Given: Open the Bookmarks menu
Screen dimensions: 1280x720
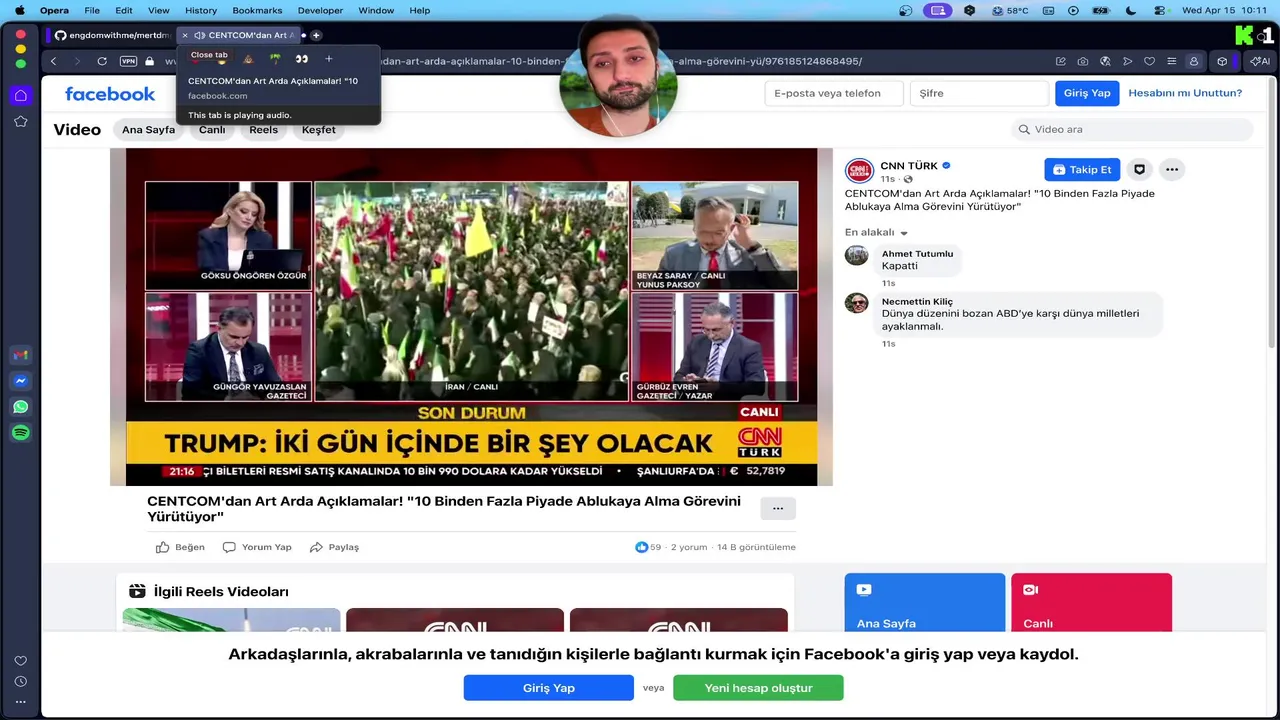Looking at the screenshot, I should [257, 10].
